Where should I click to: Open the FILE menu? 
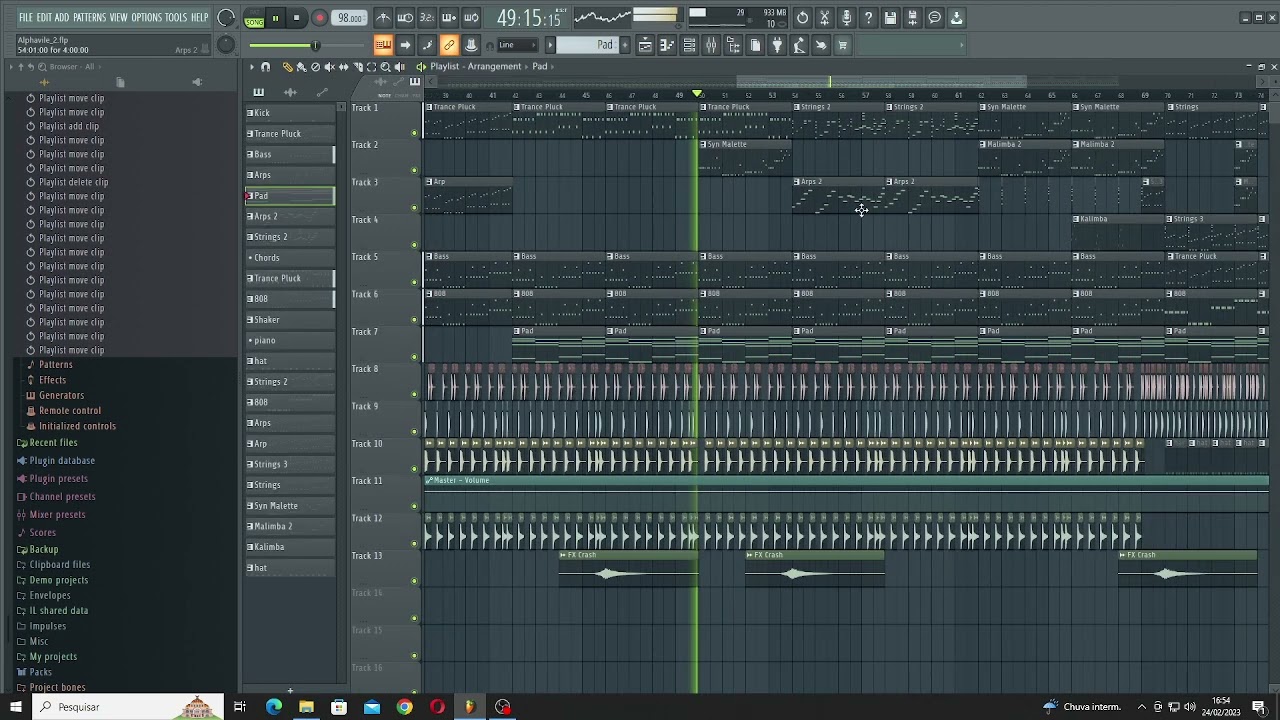pyautogui.click(x=25, y=17)
